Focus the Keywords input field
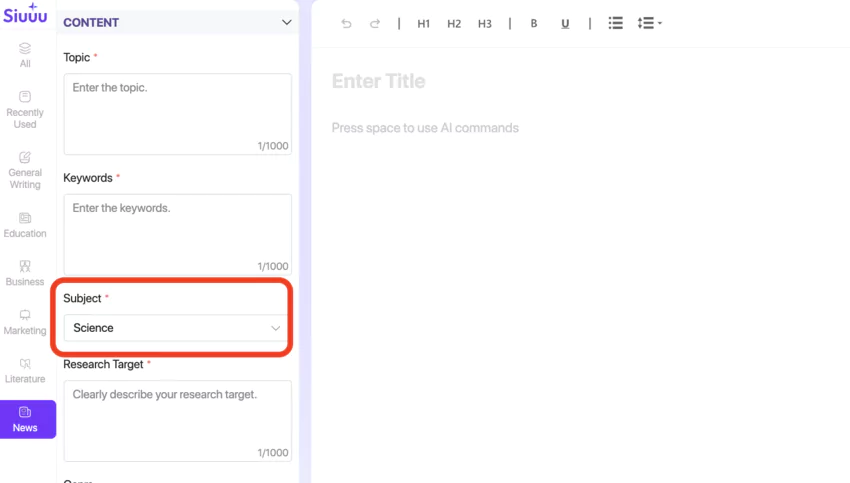 (177, 234)
